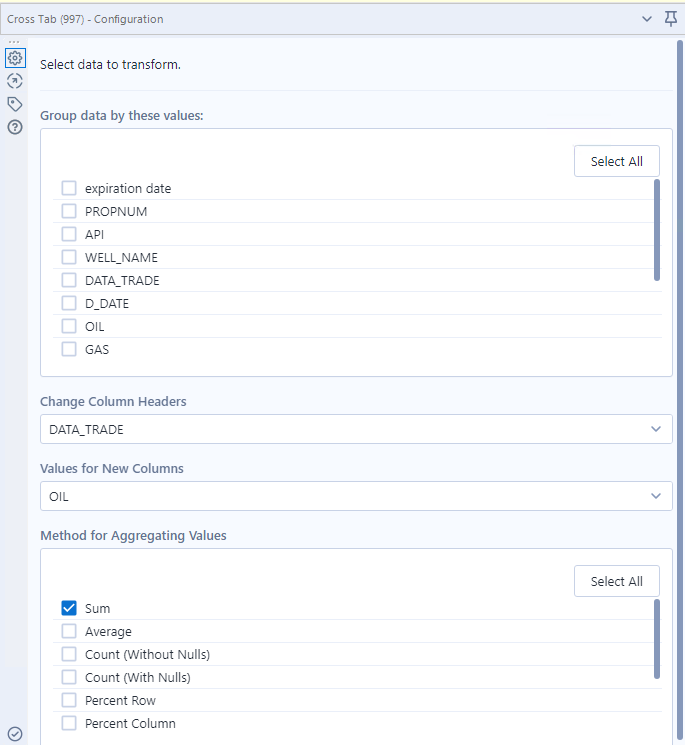Check the expiration date checkbox
Viewport: 685px width, 745px height.
pos(69,188)
